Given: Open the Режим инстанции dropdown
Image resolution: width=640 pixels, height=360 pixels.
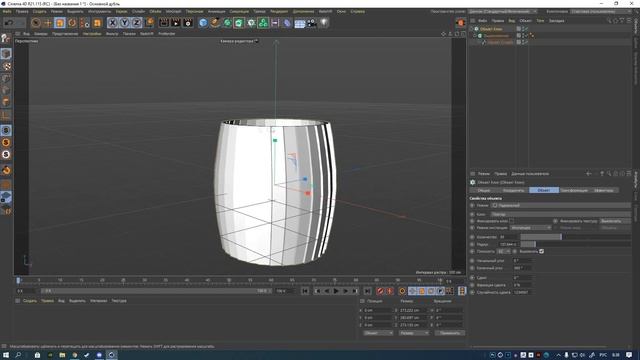Looking at the screenshot, I should (531, 228).
